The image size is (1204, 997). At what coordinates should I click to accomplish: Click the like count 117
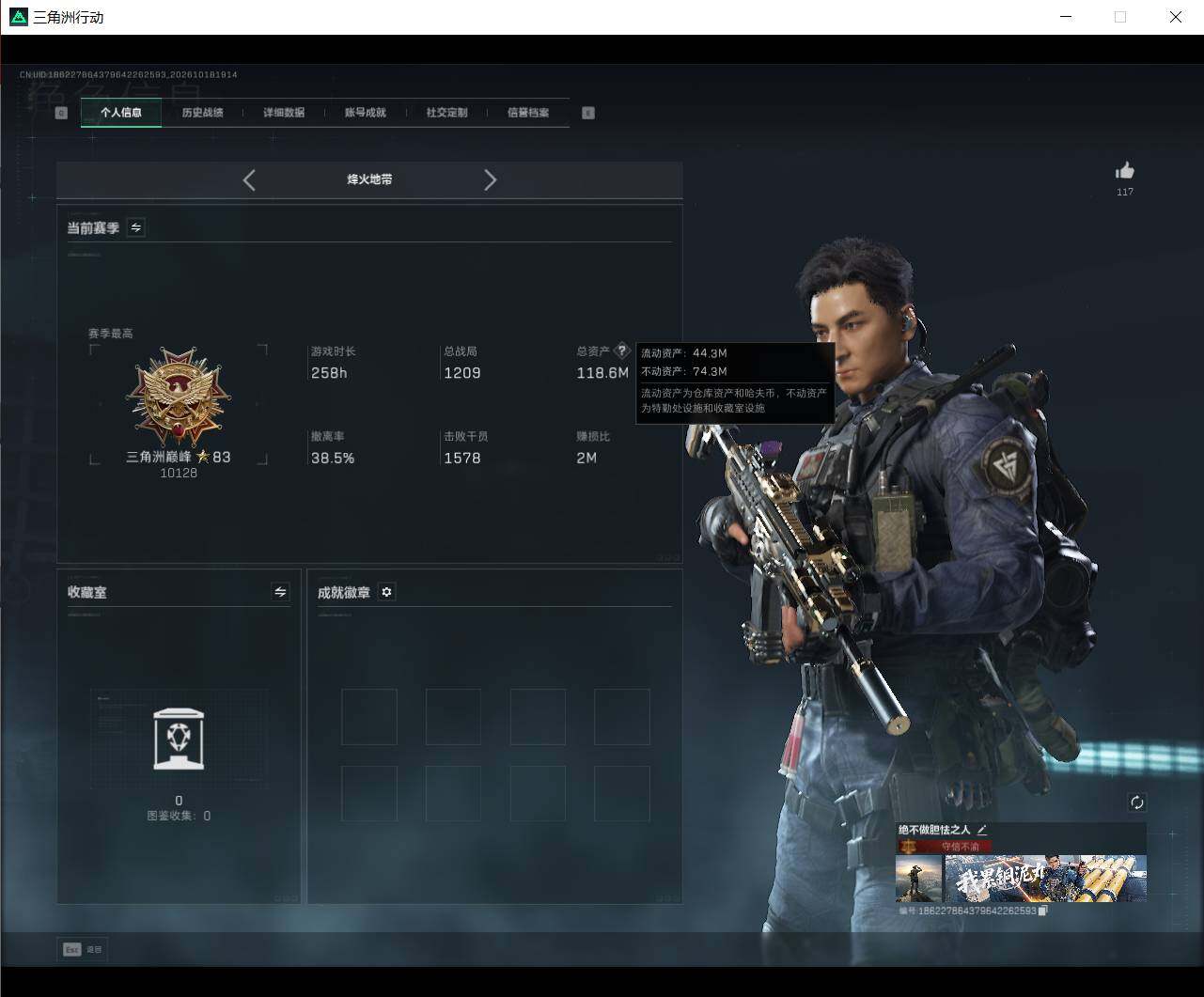coord(1125,192)
